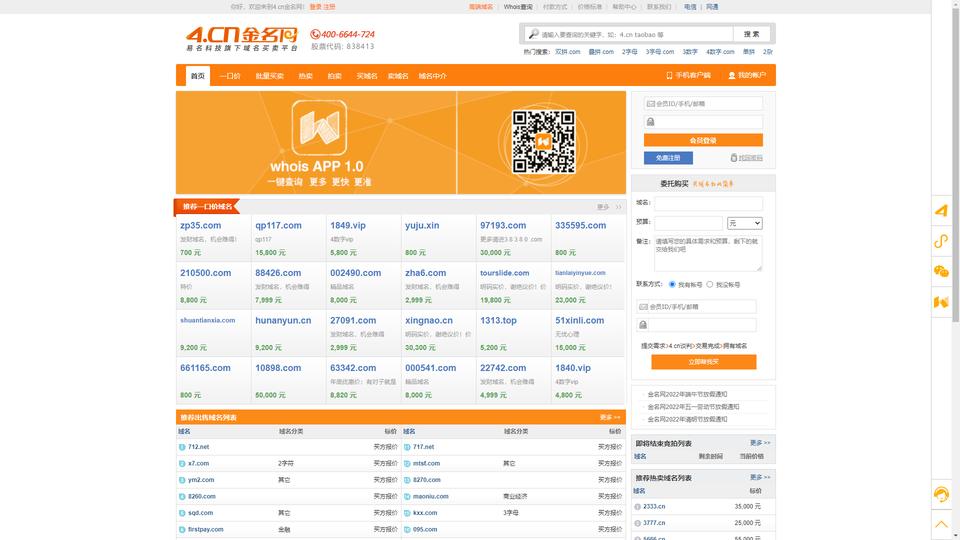Click the blue free registration button
This screenshot has width=960, height=540.
668,158
